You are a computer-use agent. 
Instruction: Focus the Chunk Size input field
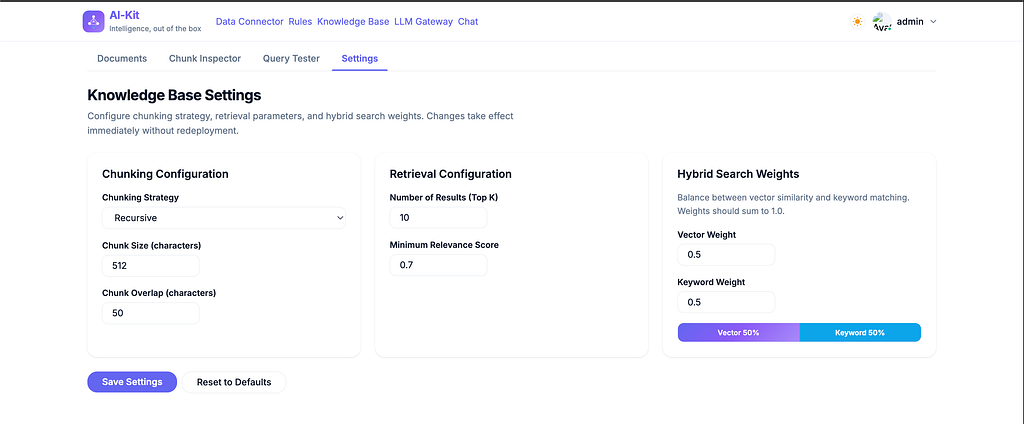(151, 266)
